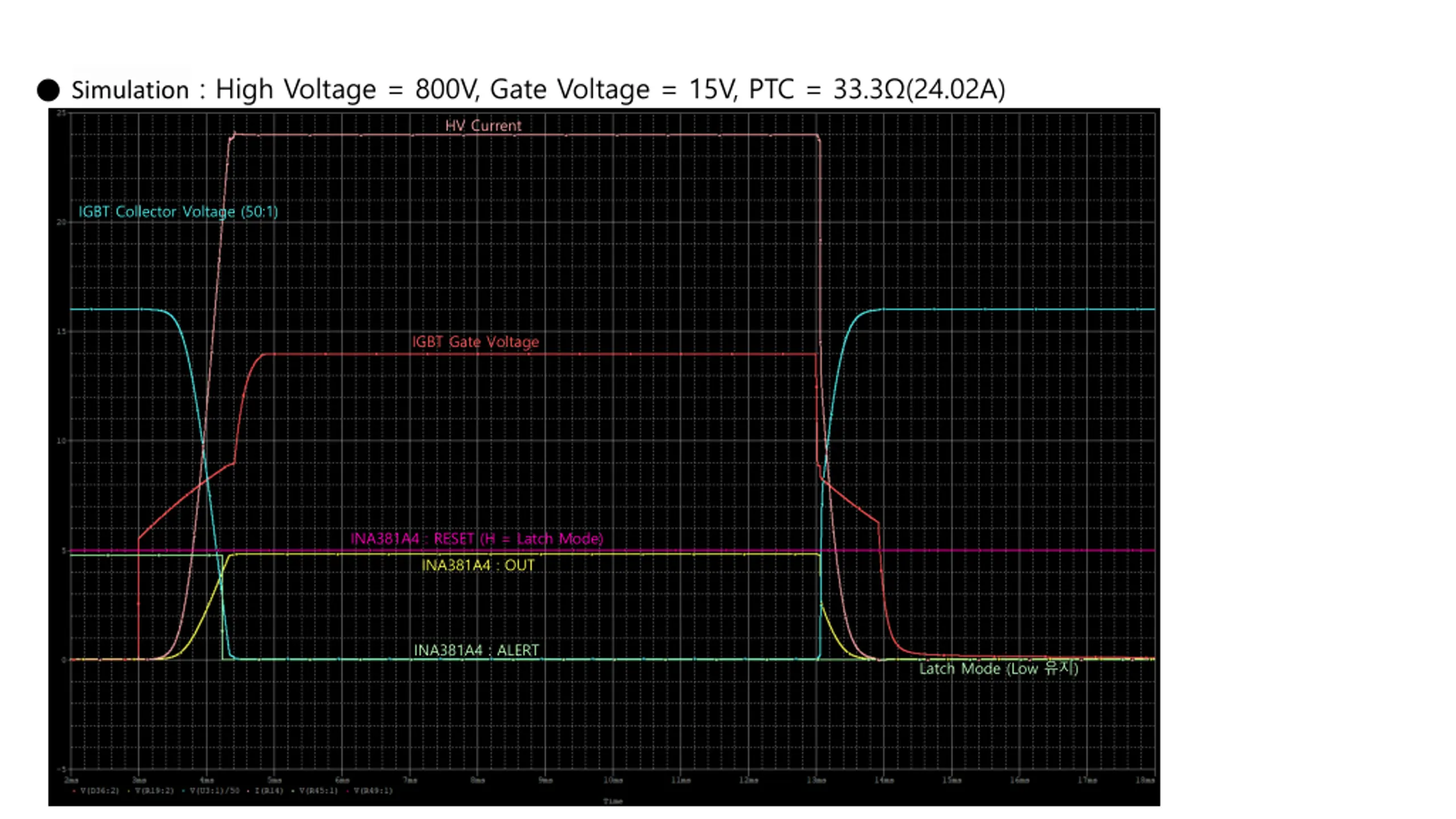Click the 15 y-axis tick label
The image size is (1456, 819).
61,332
